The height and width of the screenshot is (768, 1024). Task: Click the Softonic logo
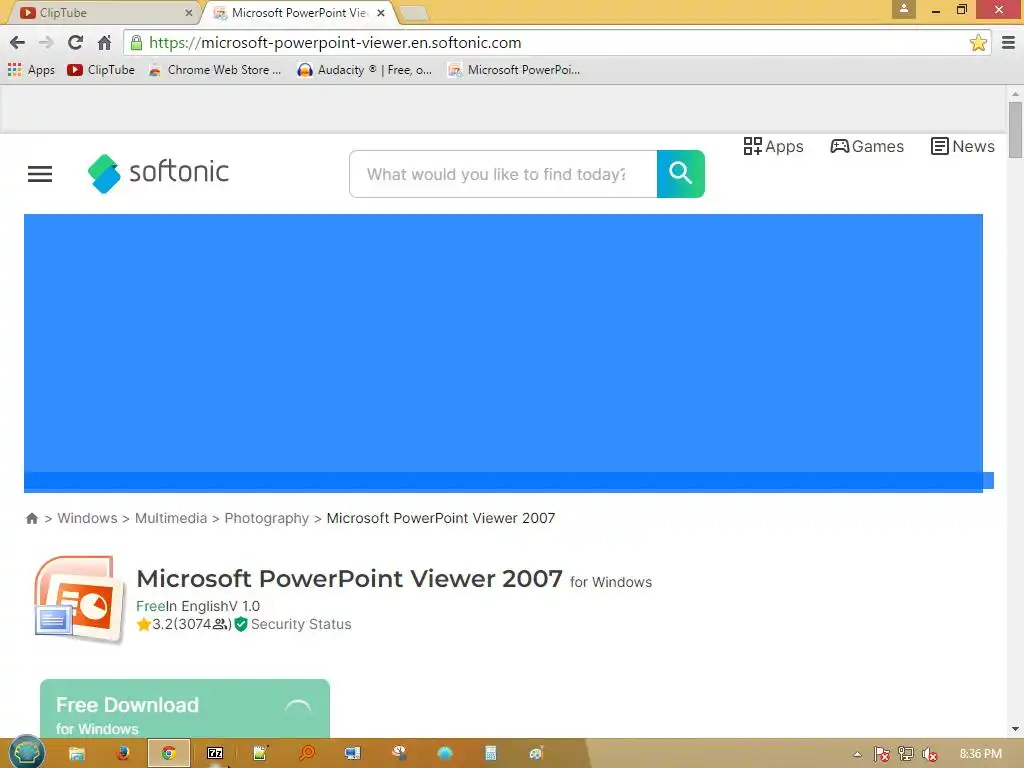pos(158,173)
